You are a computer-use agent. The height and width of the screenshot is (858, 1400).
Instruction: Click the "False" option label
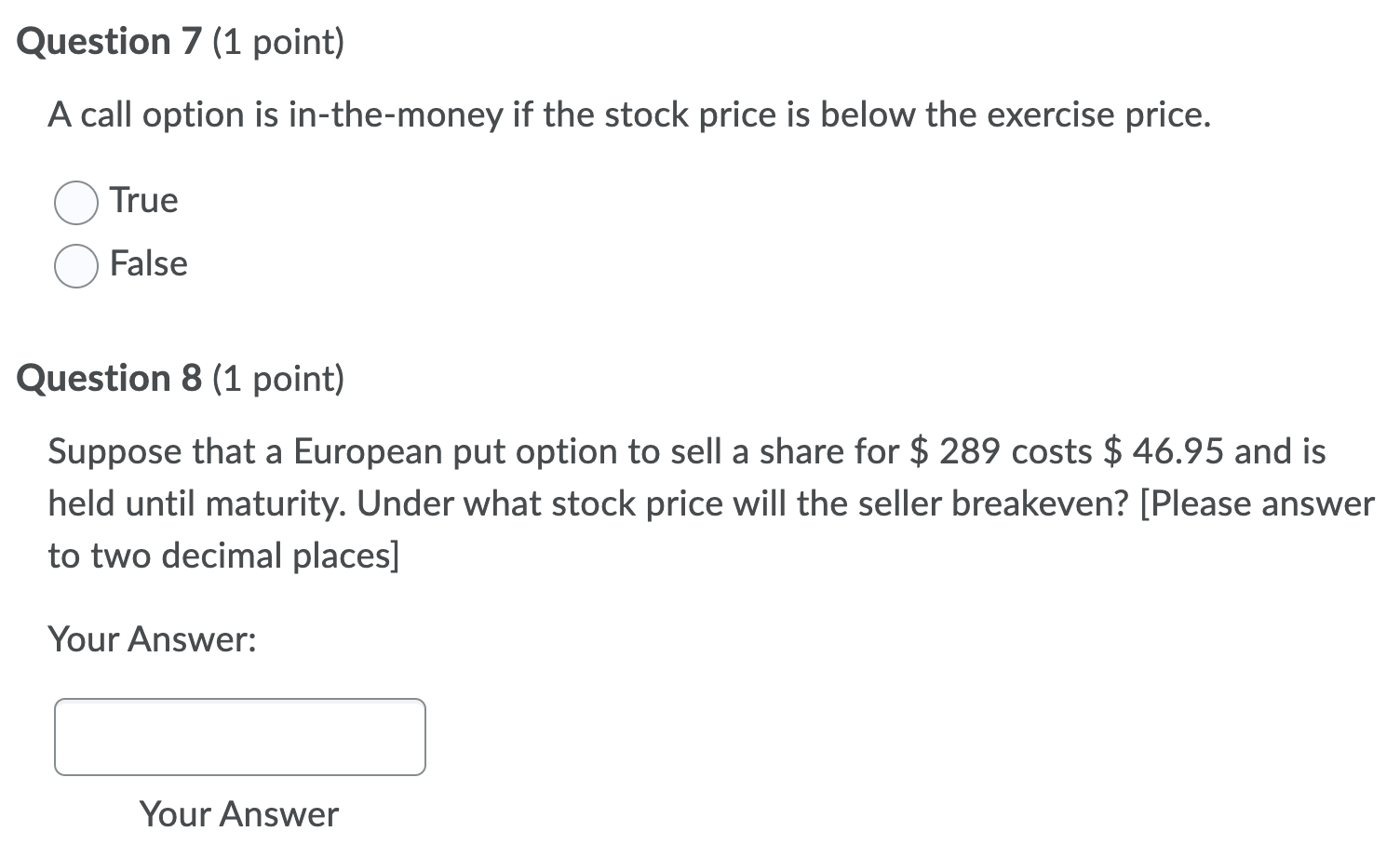tap(149, 263)
